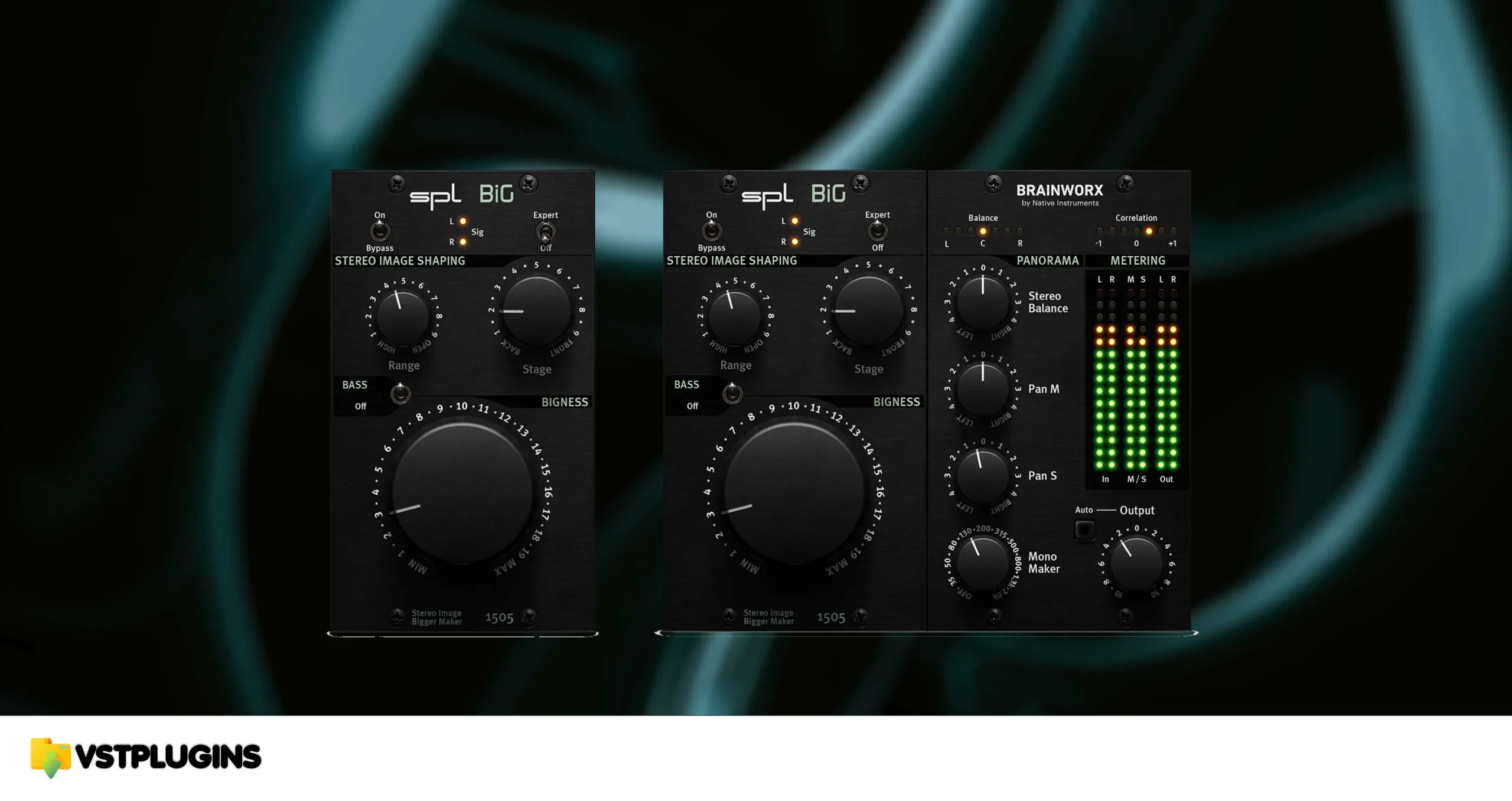The width and height of the screenshot is (1512, 801).
Task: Click BiG title on right plugin
Action: pos(828,194)
